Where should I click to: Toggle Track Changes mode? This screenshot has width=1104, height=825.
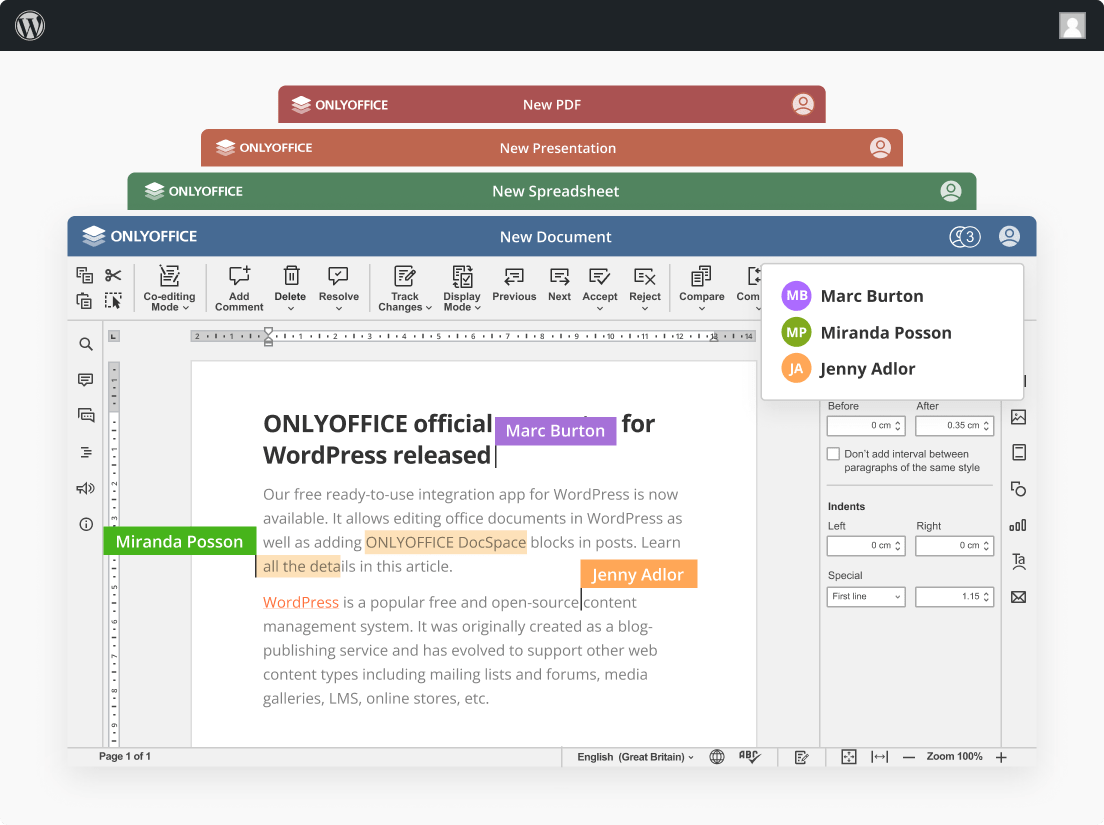pos(404,287)
